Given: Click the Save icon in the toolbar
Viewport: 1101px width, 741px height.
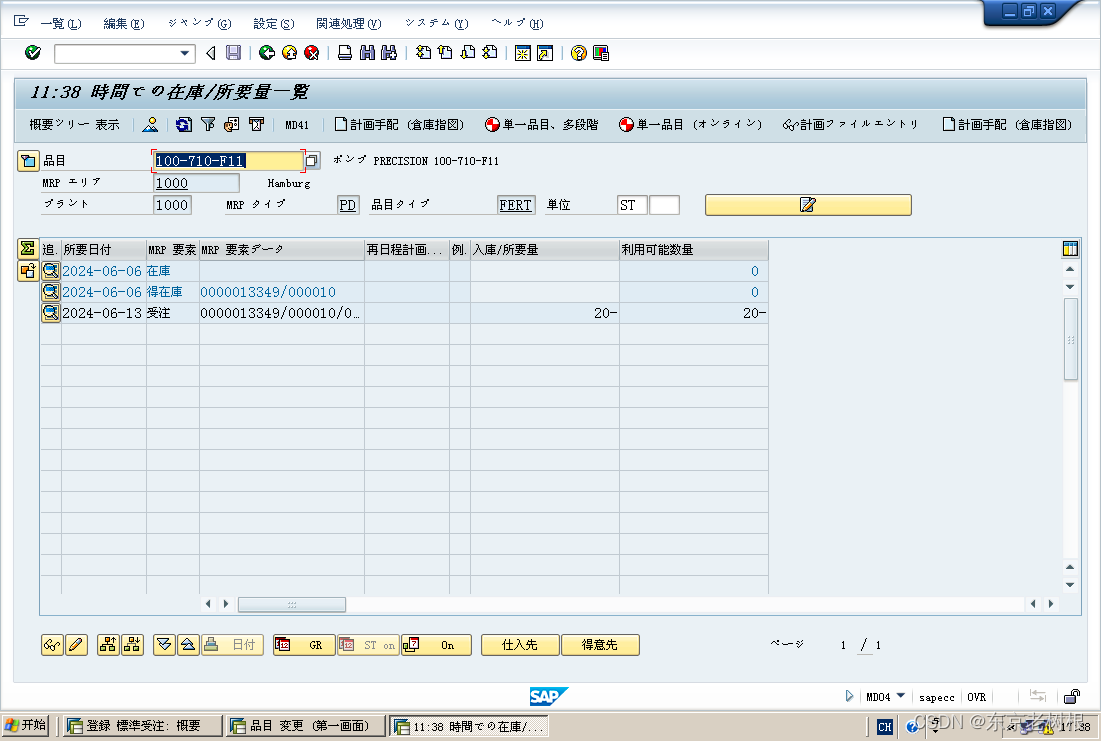Looking at the screenshot, I should 233,53.
